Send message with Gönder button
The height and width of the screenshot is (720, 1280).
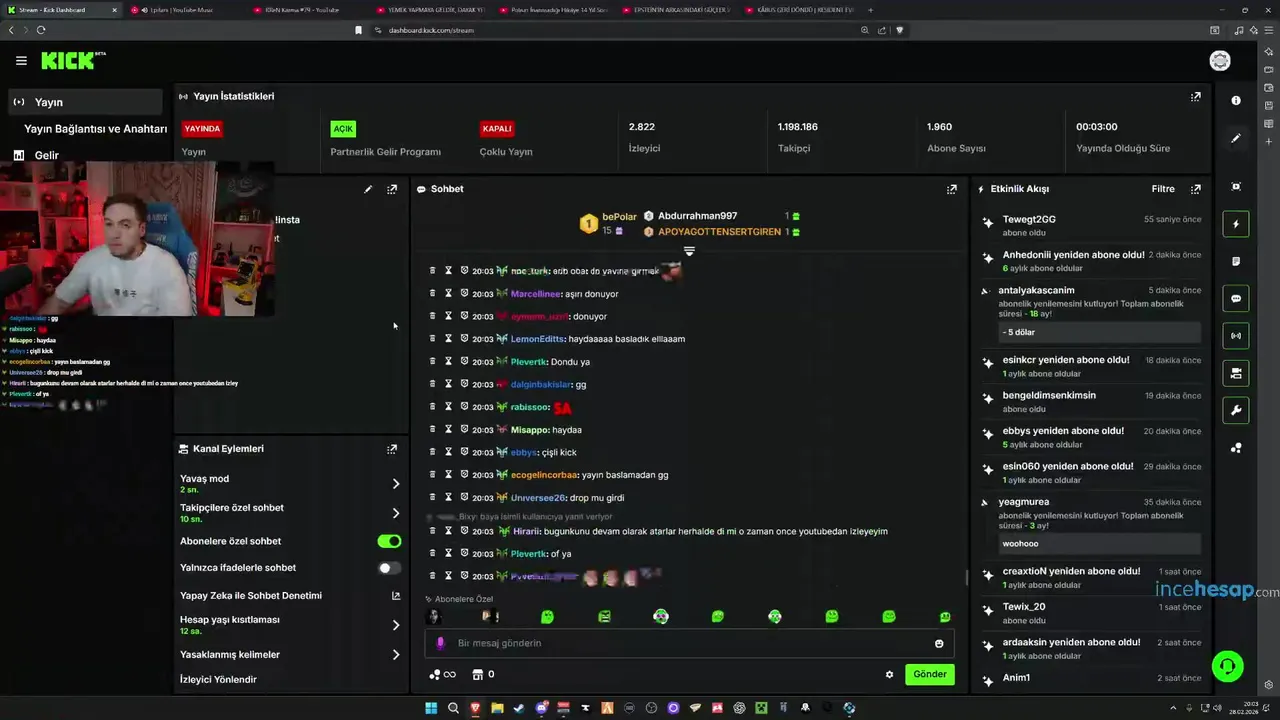[x=929, y=674]
